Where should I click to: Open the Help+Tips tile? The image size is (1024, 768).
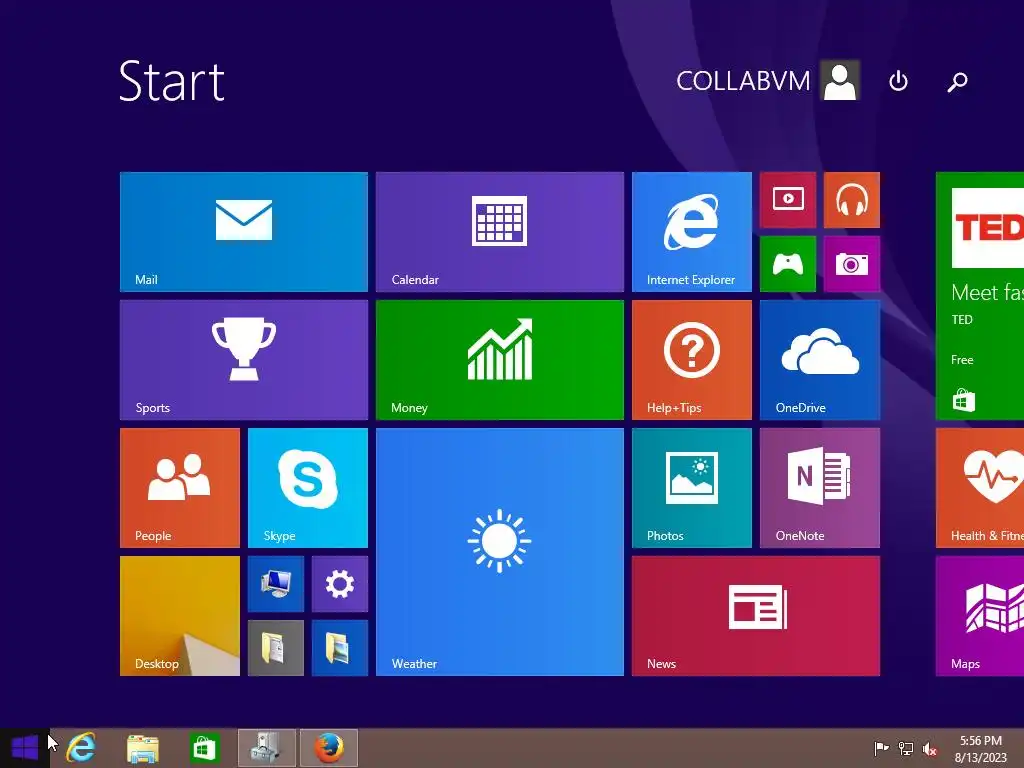point(692,360)
